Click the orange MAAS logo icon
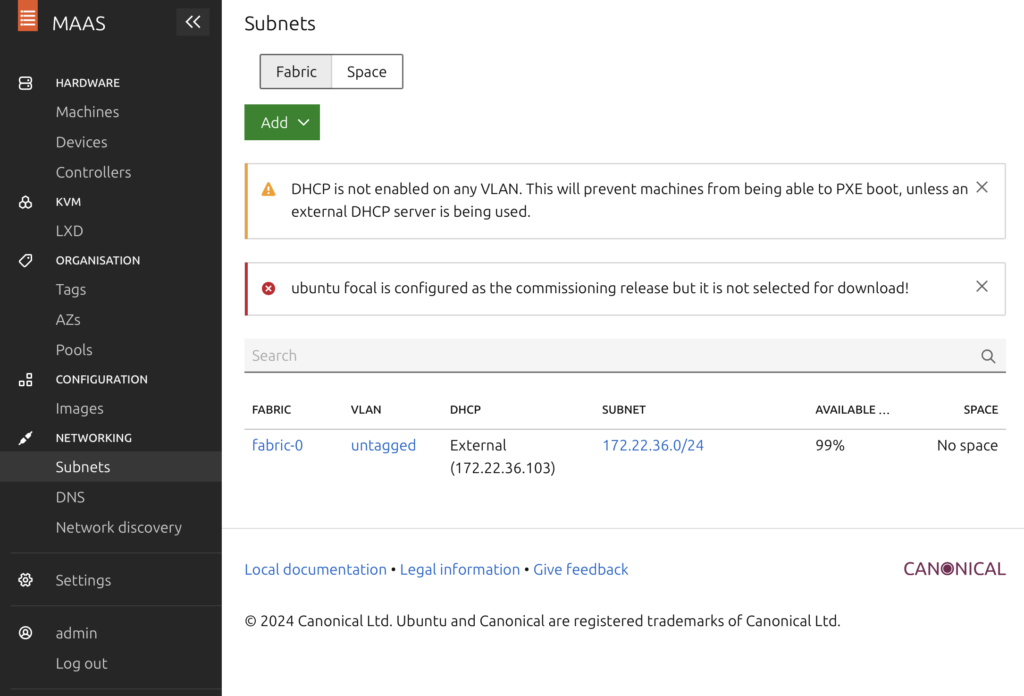 coord(27,16)
